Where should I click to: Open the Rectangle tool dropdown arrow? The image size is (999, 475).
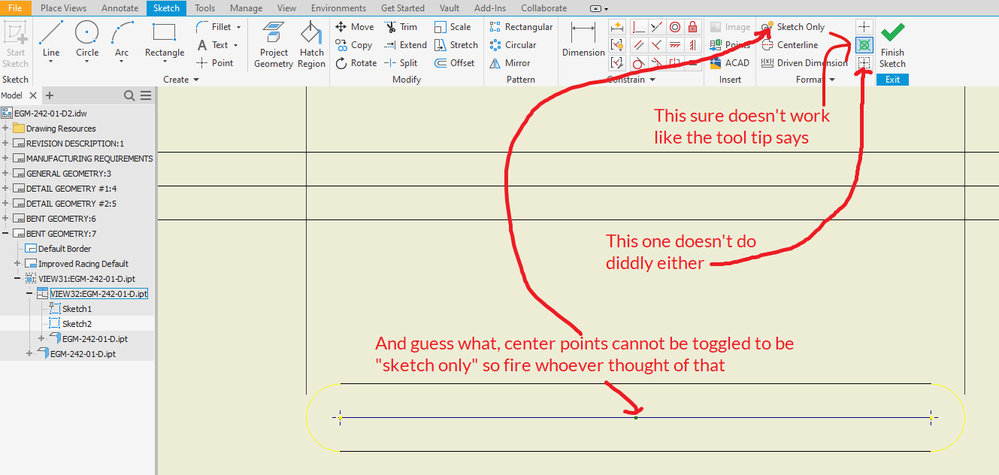tap(164, 63)
